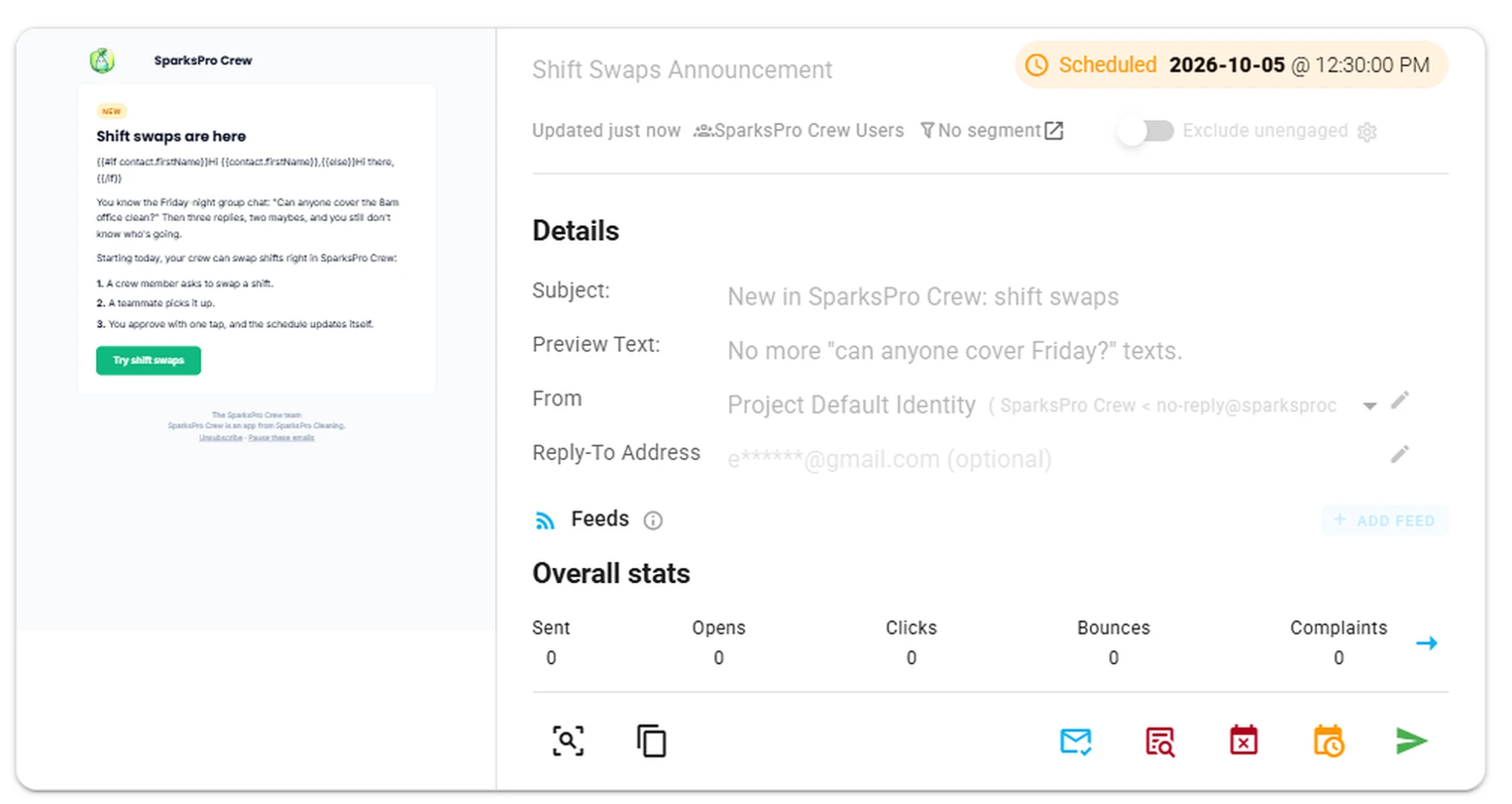Click the Clicks stat label
The image size is (1512, 804).
click(911, 628)
